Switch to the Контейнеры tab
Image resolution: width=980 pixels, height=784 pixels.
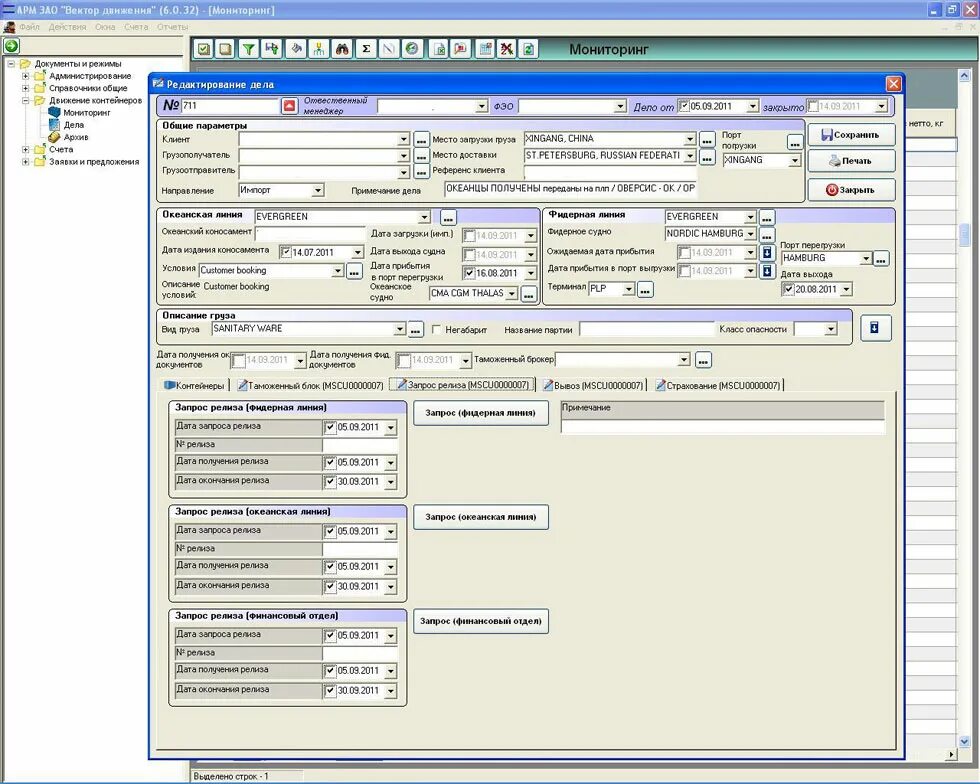[x=194, y=386]
